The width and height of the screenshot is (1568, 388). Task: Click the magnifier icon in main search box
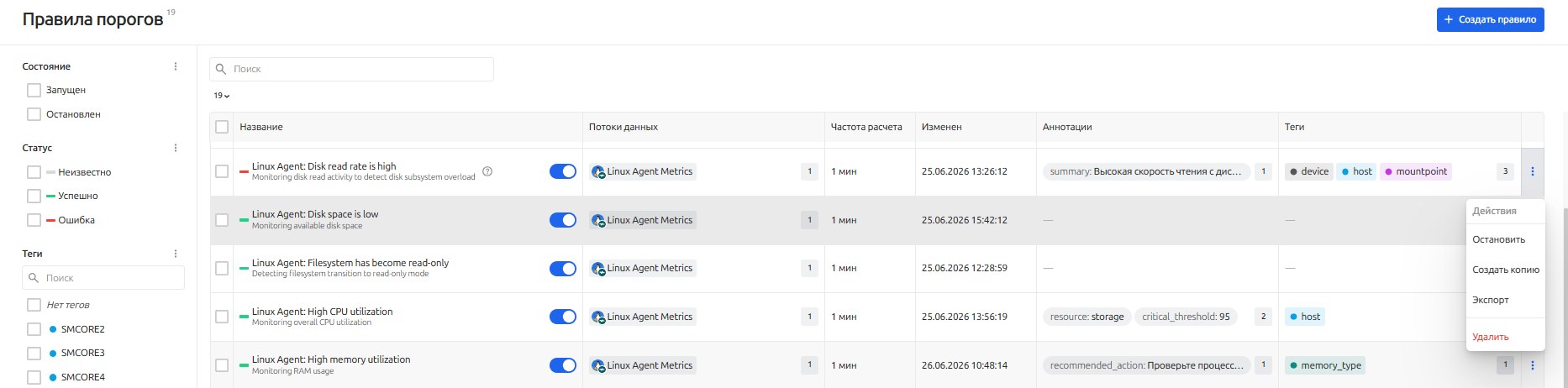click(x=221, y=69)
